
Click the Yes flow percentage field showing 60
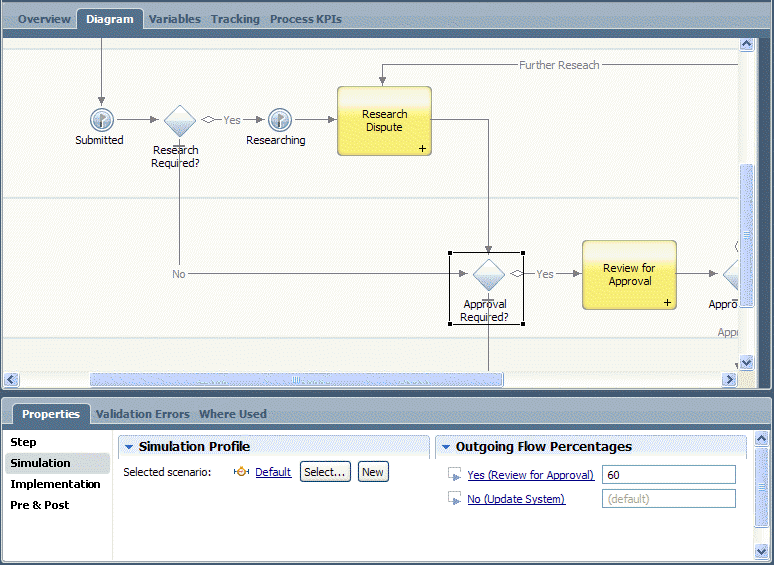pyautogui.click(x=669, y=475)
